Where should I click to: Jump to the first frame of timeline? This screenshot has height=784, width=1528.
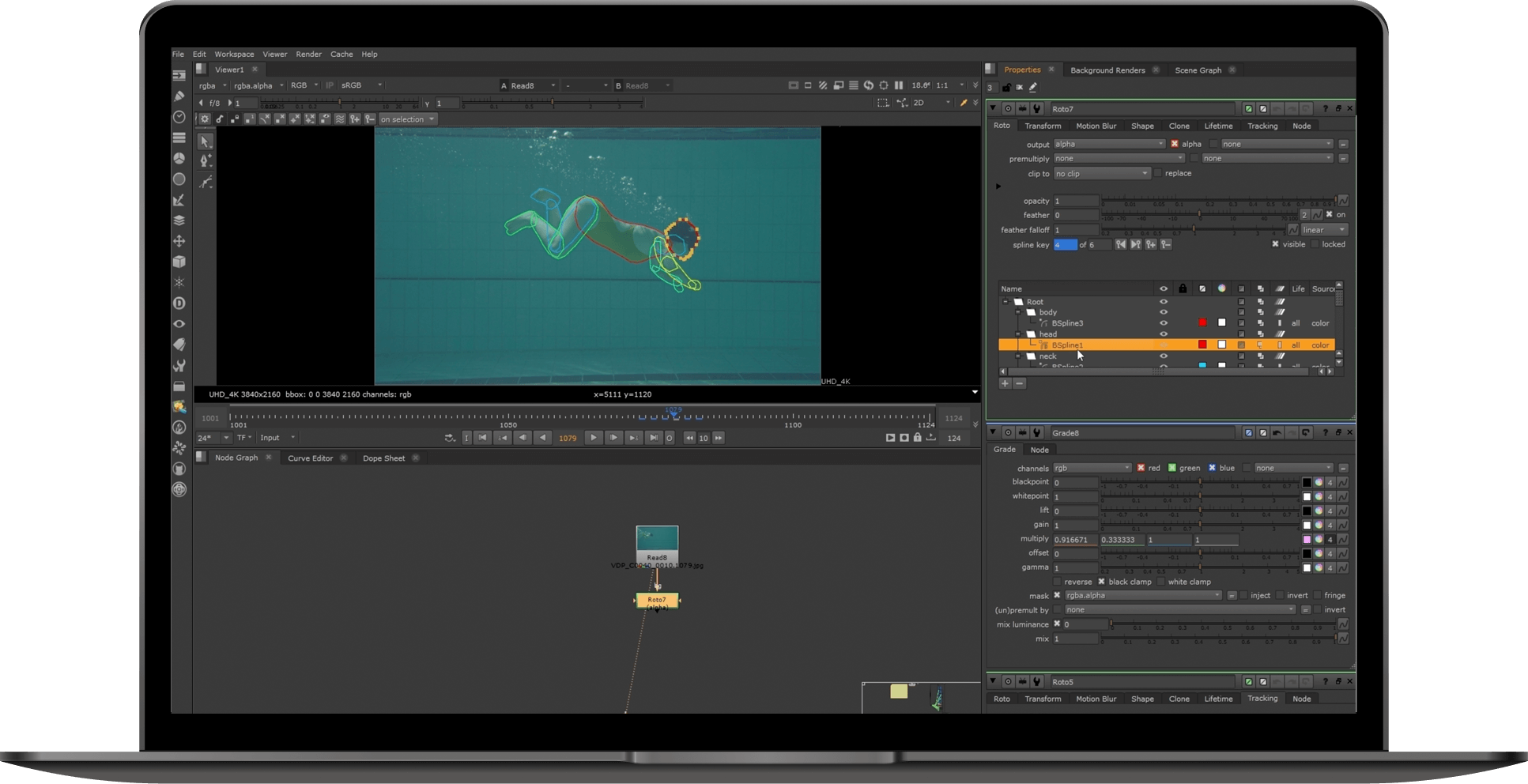482,438
